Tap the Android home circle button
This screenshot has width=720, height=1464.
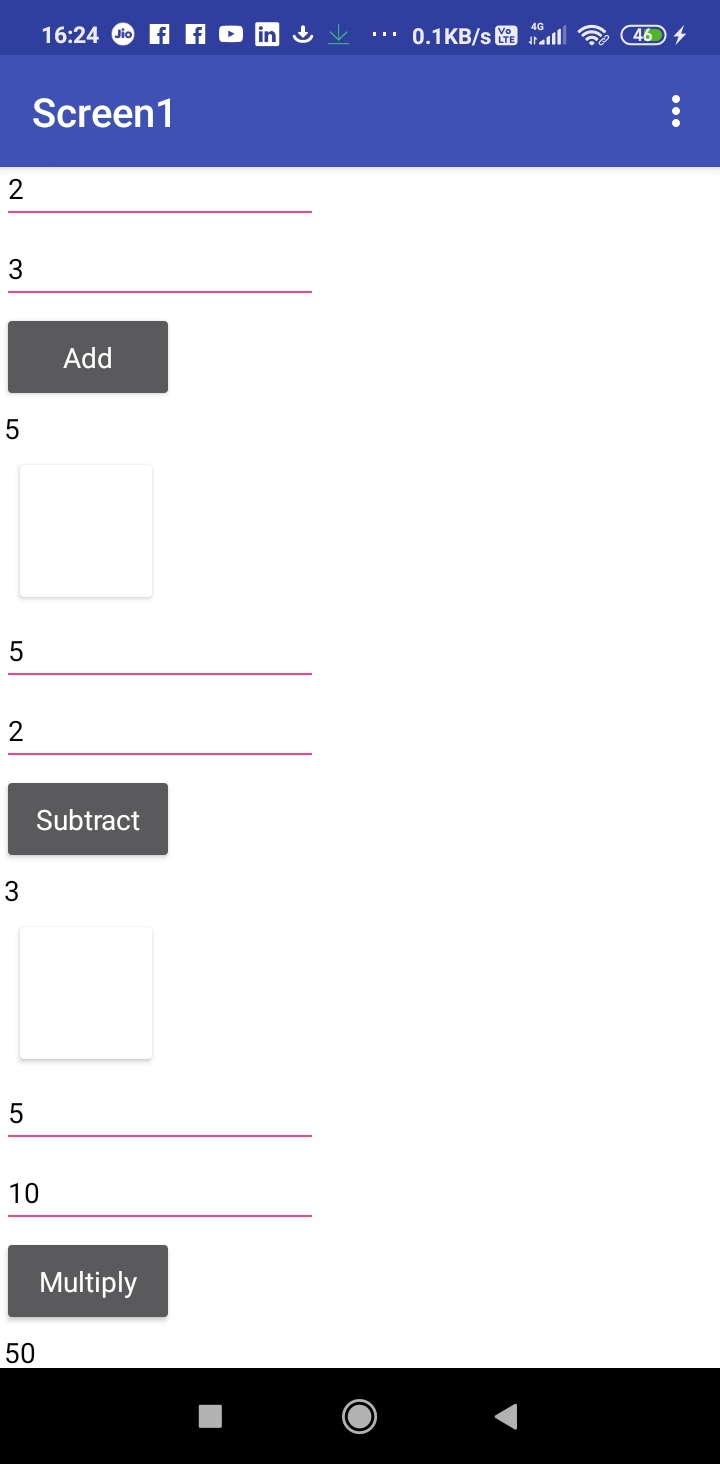(x=359, y=1415)
